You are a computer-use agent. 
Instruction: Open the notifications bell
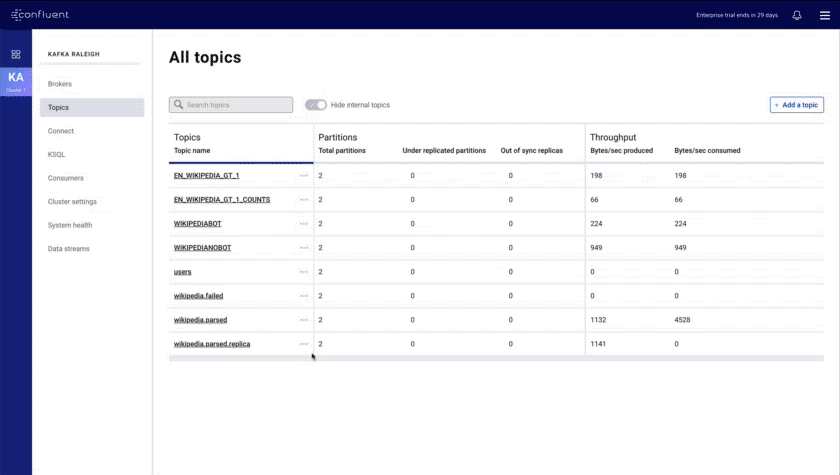797,15
